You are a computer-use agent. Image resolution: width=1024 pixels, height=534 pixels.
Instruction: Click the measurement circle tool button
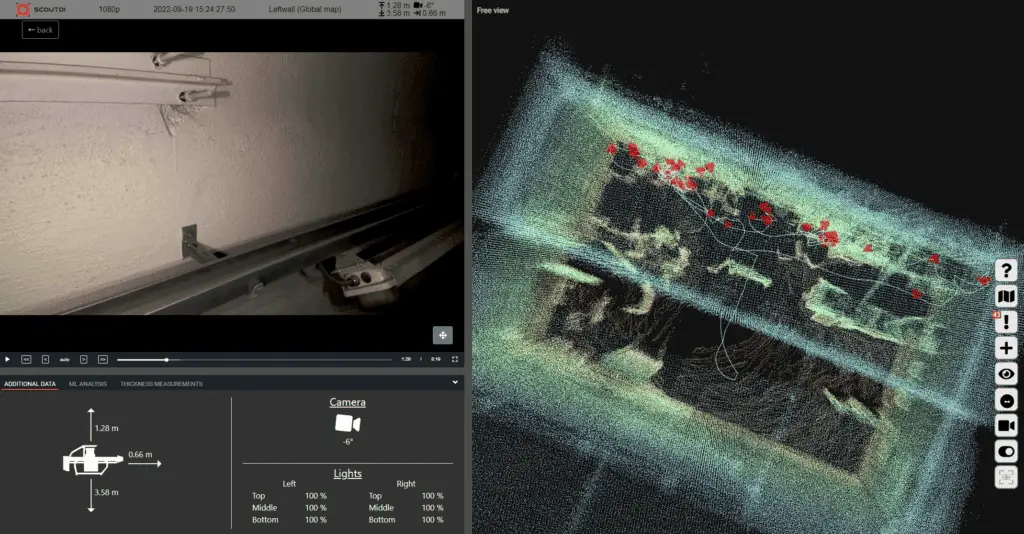pyautogui.click(x=1006, y=400)
